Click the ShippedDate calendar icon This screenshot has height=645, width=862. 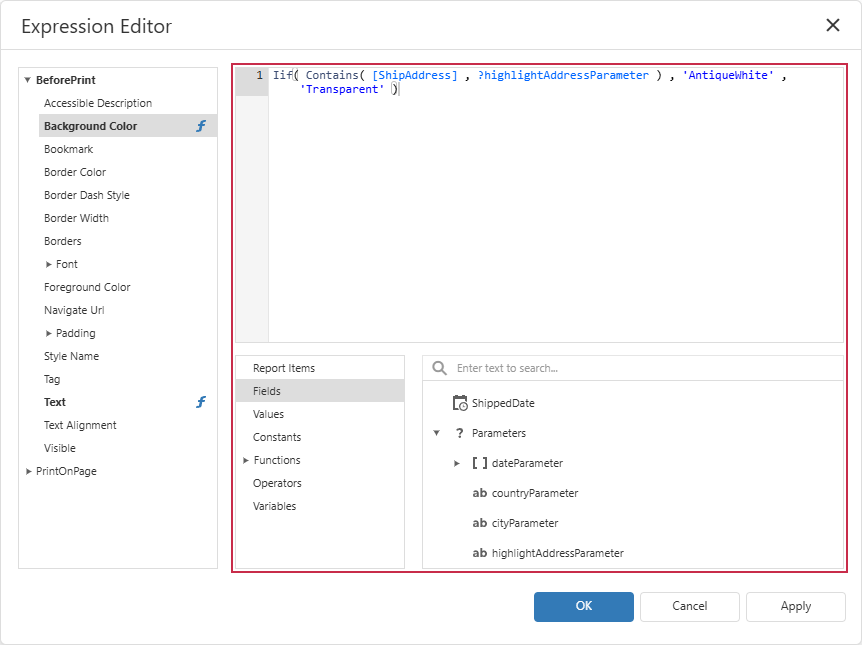[460, 403]
